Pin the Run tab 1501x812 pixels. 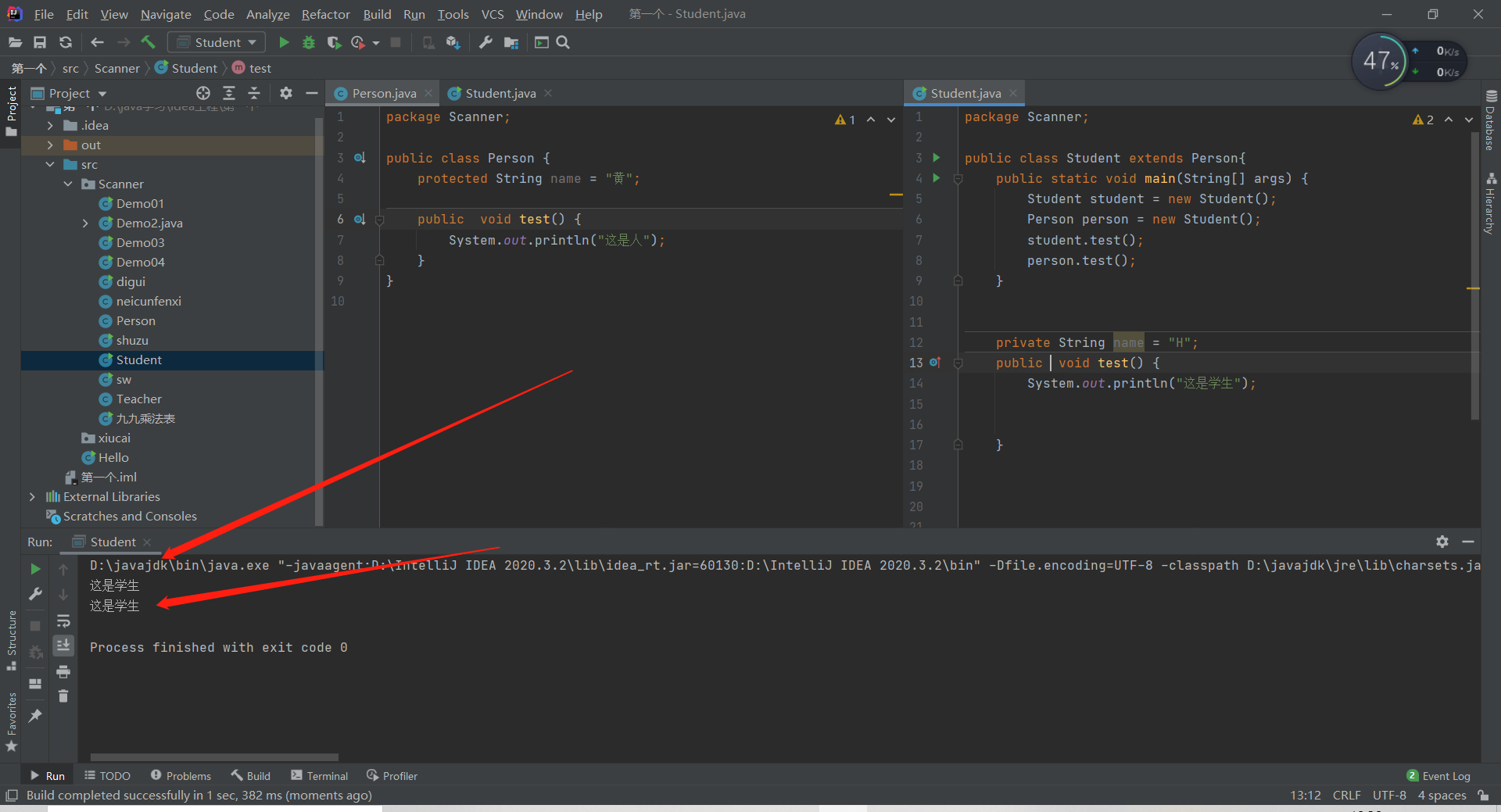pos(35,715)
